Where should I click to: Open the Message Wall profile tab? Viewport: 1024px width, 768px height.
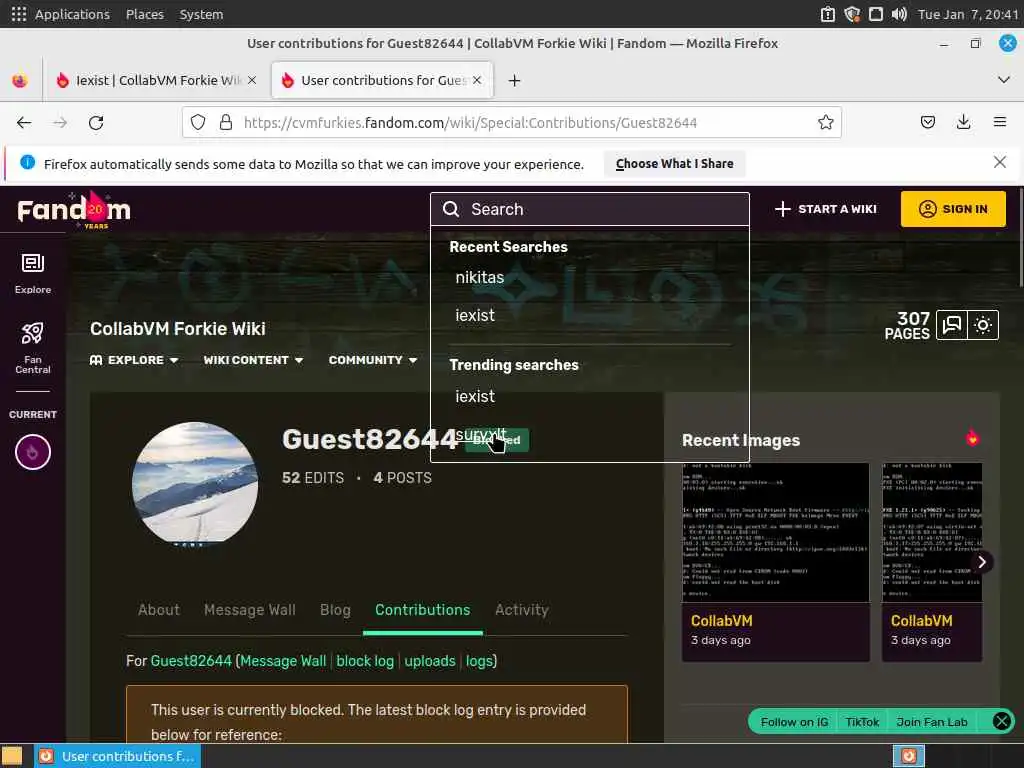tap(249, 610)
